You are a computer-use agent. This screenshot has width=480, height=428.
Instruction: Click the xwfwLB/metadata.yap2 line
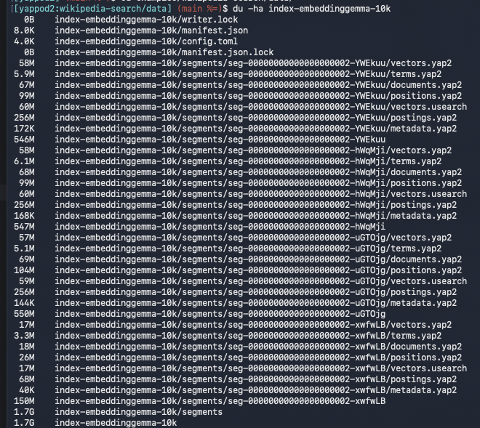pos(235,390)
